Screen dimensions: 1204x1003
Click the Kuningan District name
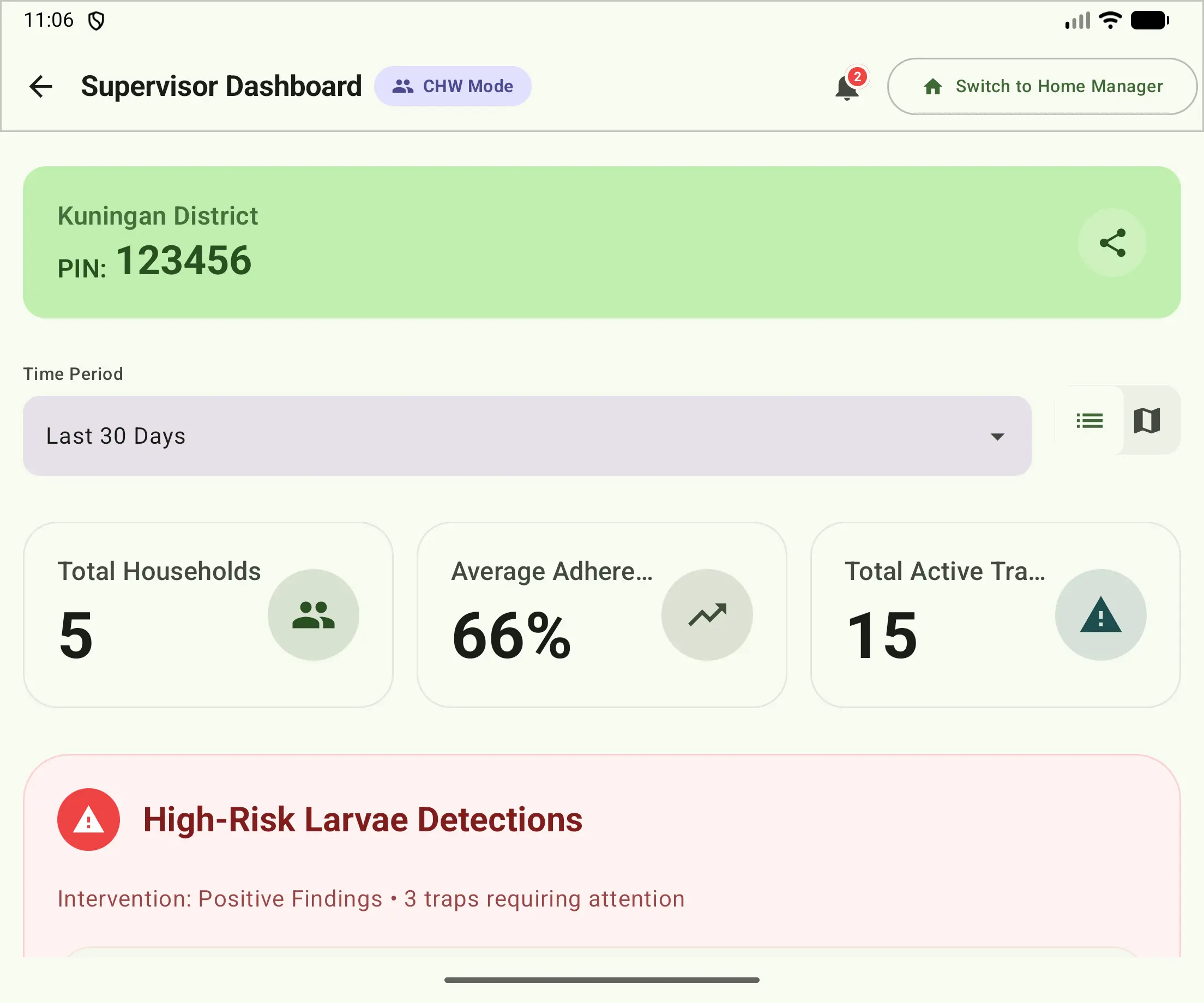tap(158, 216)
